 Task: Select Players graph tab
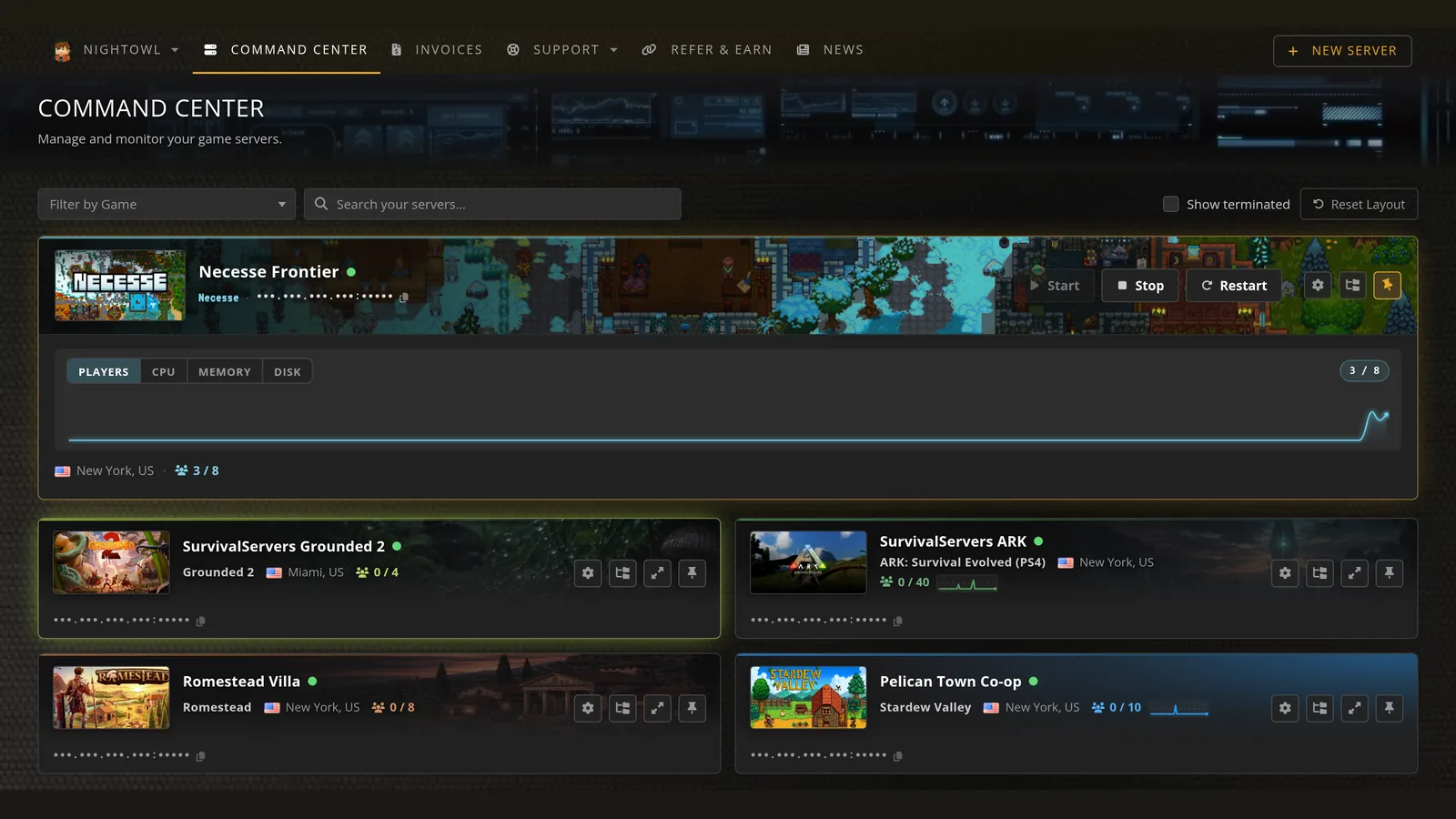coord(104,371)
